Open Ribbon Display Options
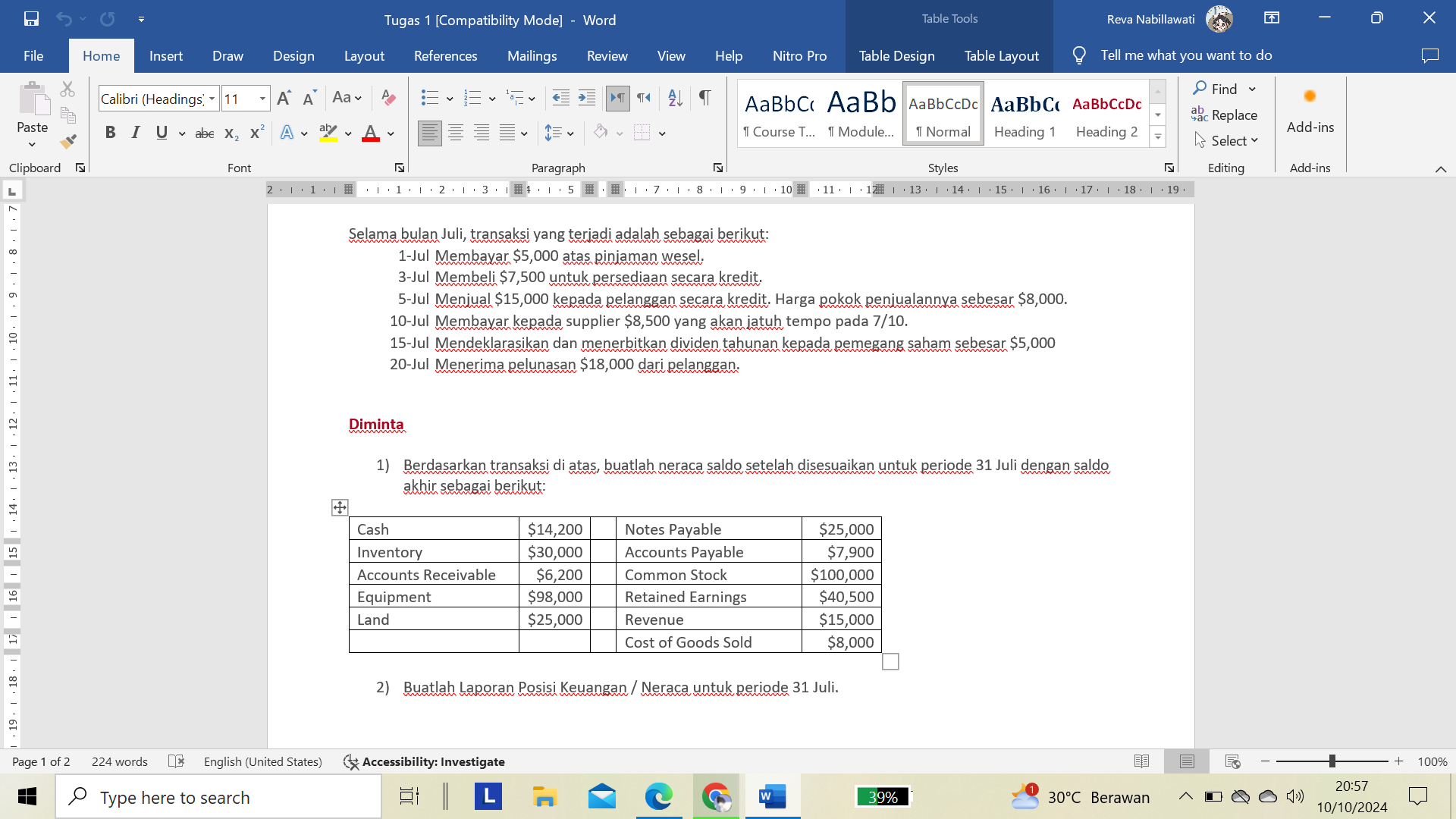This screenshot has height=819, width=1456. pyautogui.click(x=1272, y=18)
